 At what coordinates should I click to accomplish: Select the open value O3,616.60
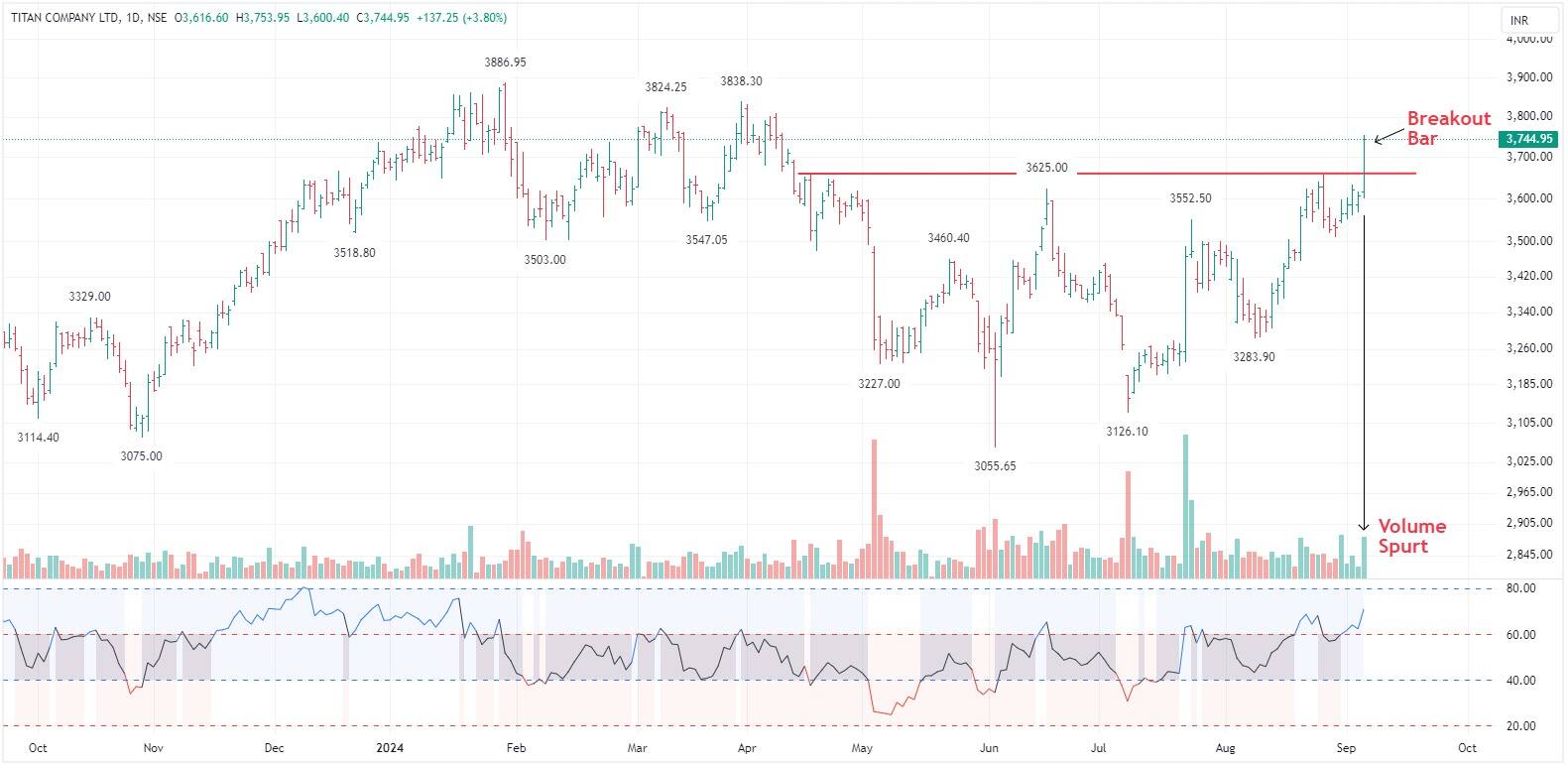coord(201,19)
